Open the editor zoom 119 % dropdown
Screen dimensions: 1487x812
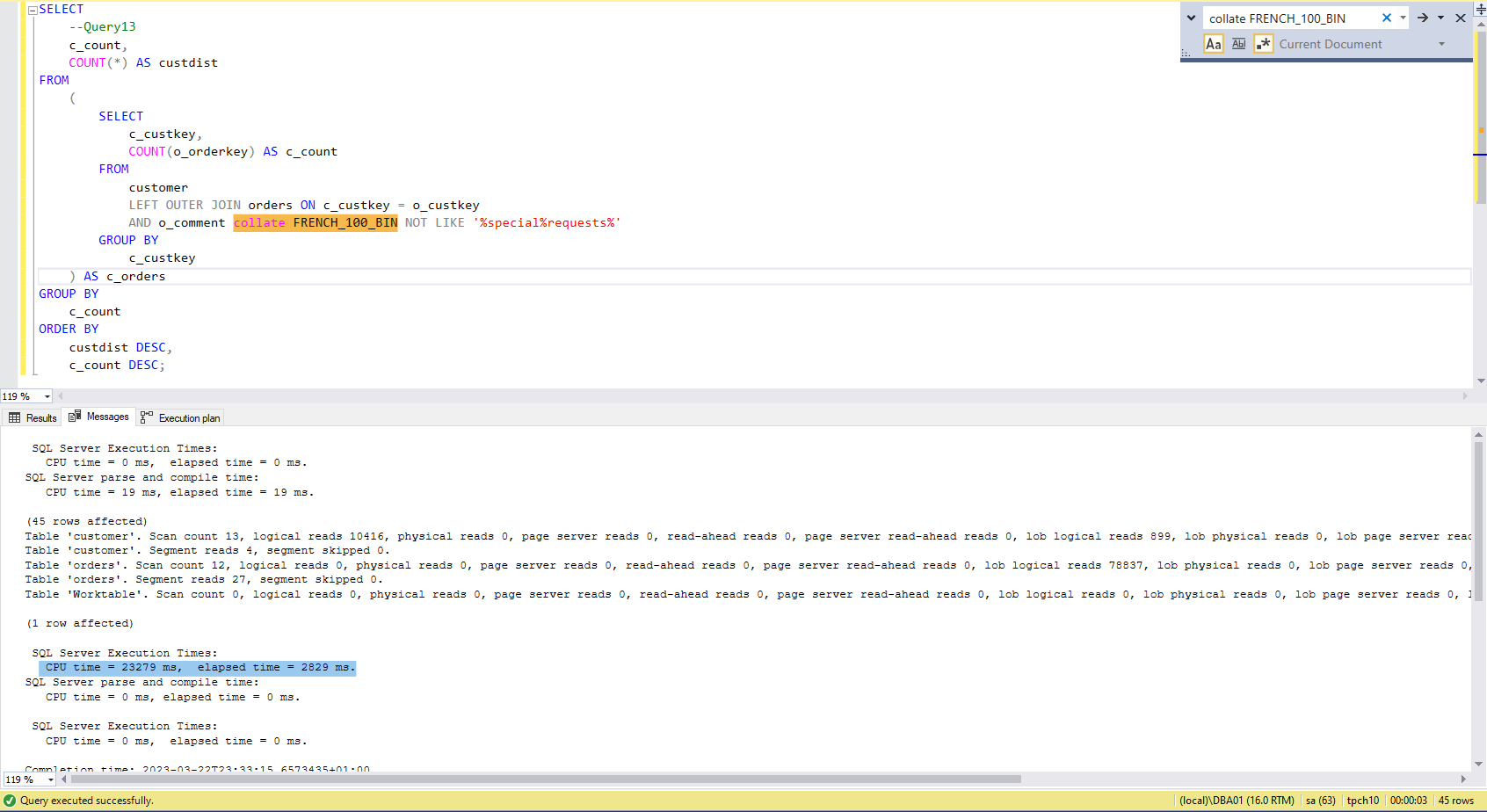pos(47,396)
